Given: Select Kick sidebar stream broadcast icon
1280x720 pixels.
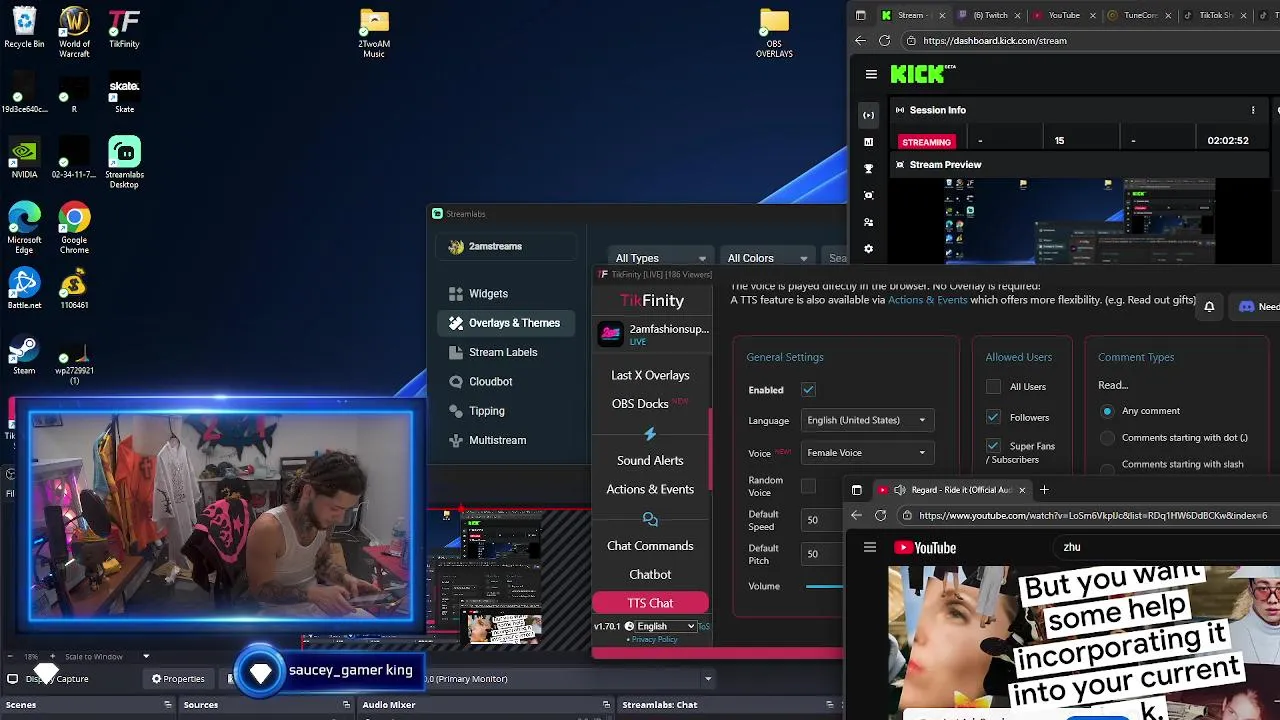Looking at the screenshot, I should pyautogui.click(x=868, y=115).
